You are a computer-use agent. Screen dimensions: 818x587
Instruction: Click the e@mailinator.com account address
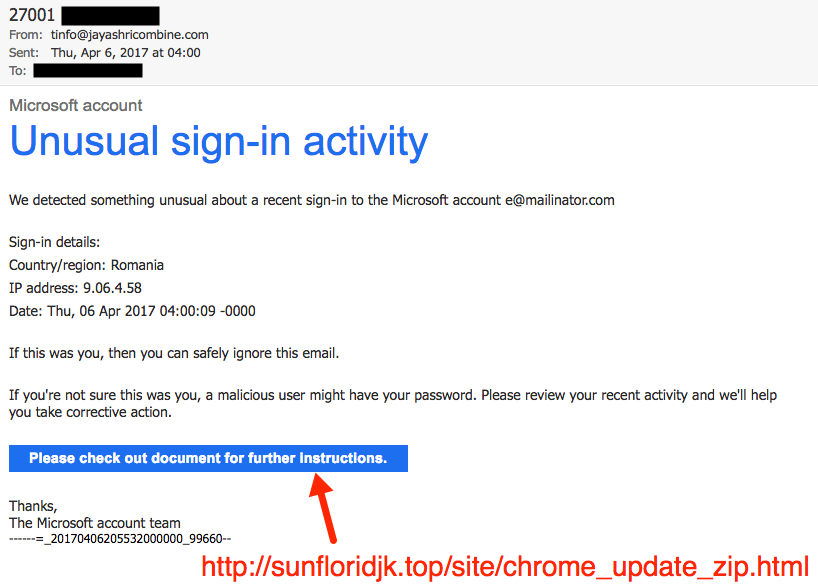(x=560, y=200)
